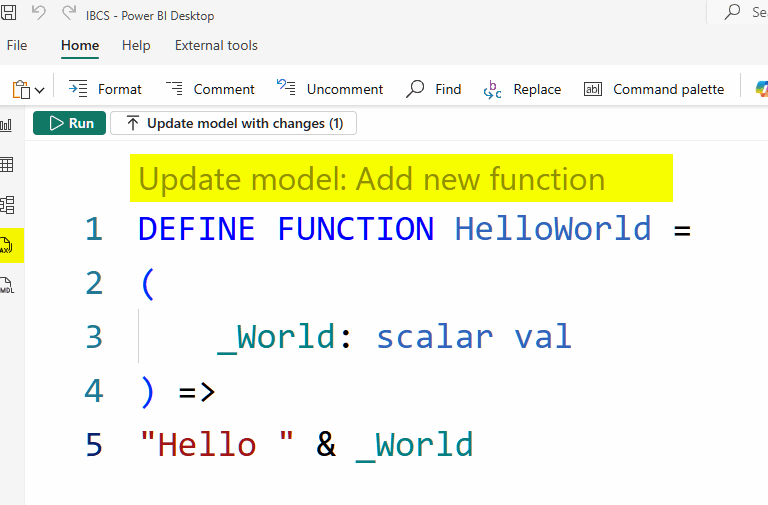768x505 pixels.
Task: Click HelloWorld function name on line 1
Action: (553, 229)
